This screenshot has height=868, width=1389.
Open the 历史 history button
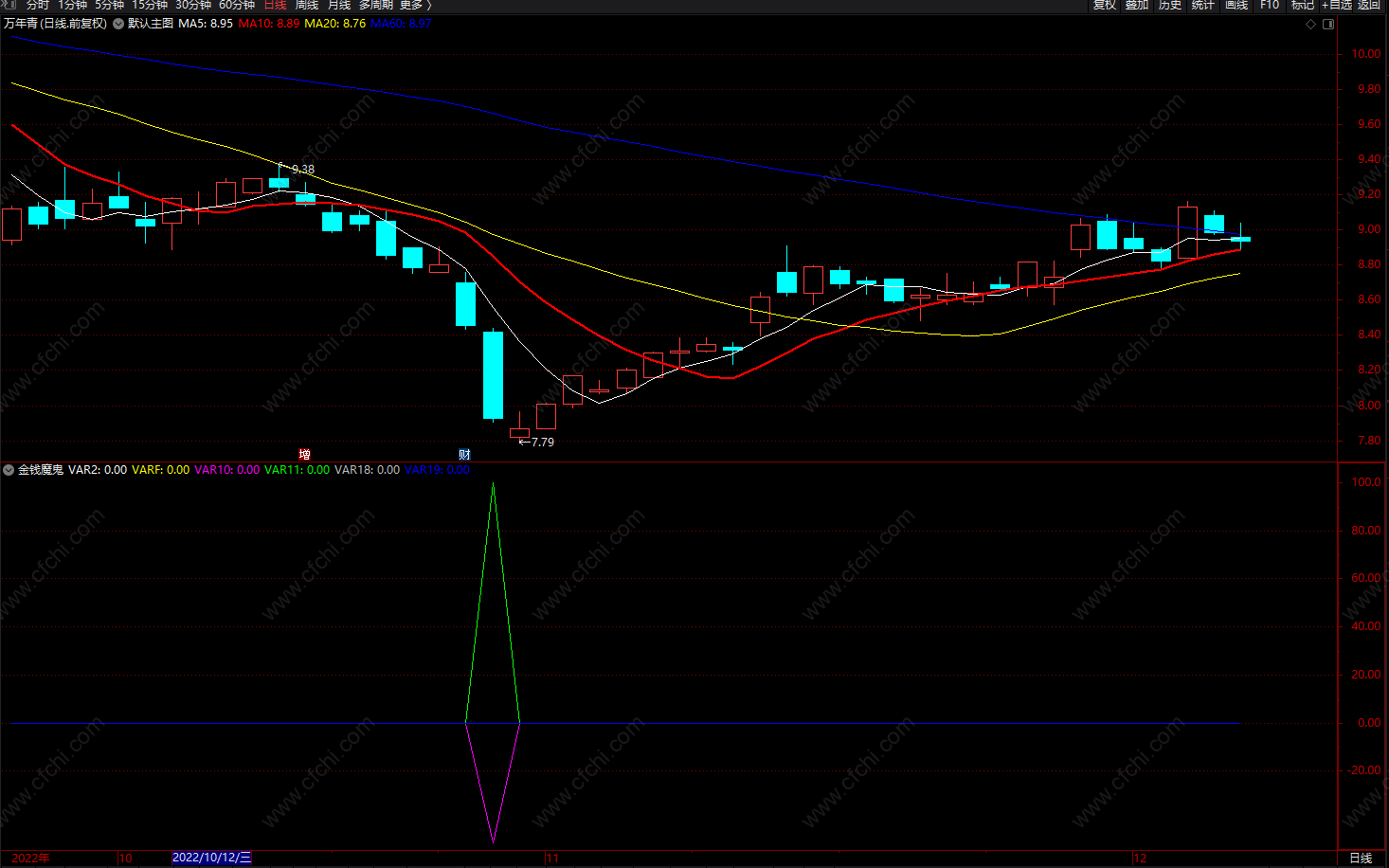pos(1170,5)
